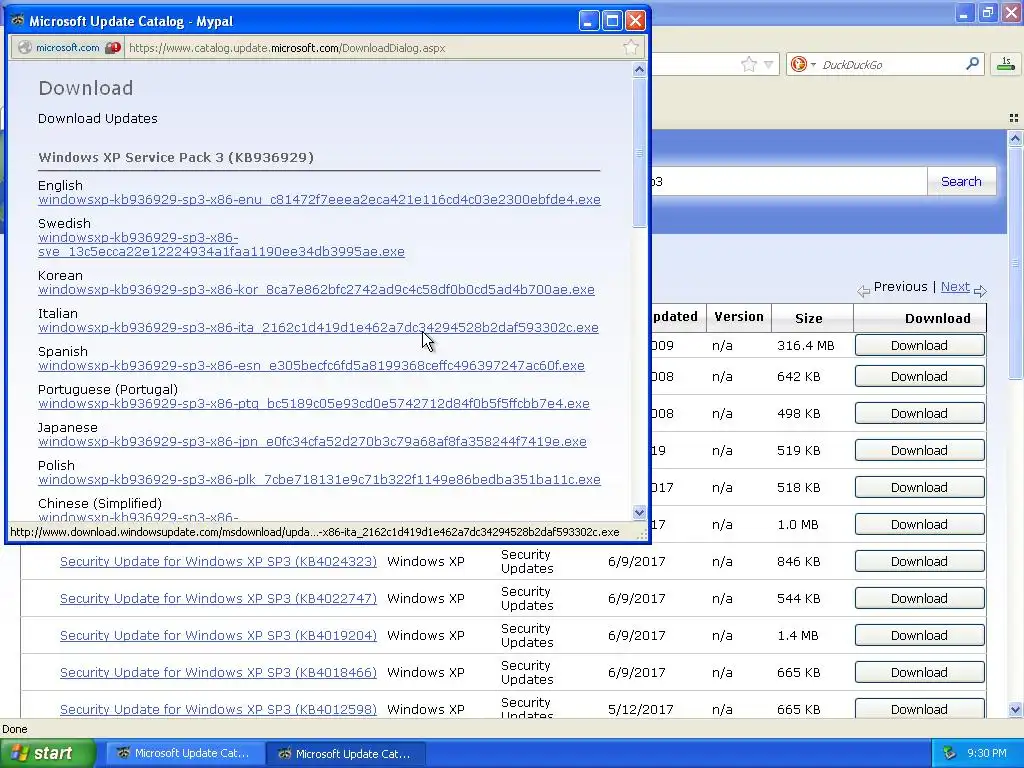Click the system tray notification icon near the clock
The width and height of the screenshot is (1024, 768).
coord(950,753)
